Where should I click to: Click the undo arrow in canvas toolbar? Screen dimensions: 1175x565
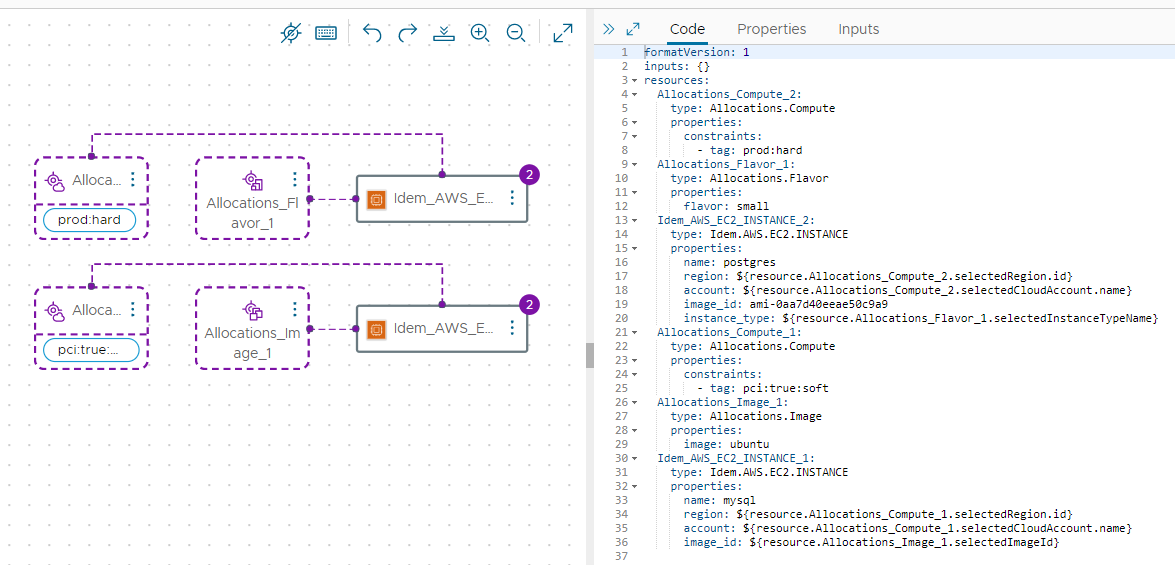(x=372, y=33)
